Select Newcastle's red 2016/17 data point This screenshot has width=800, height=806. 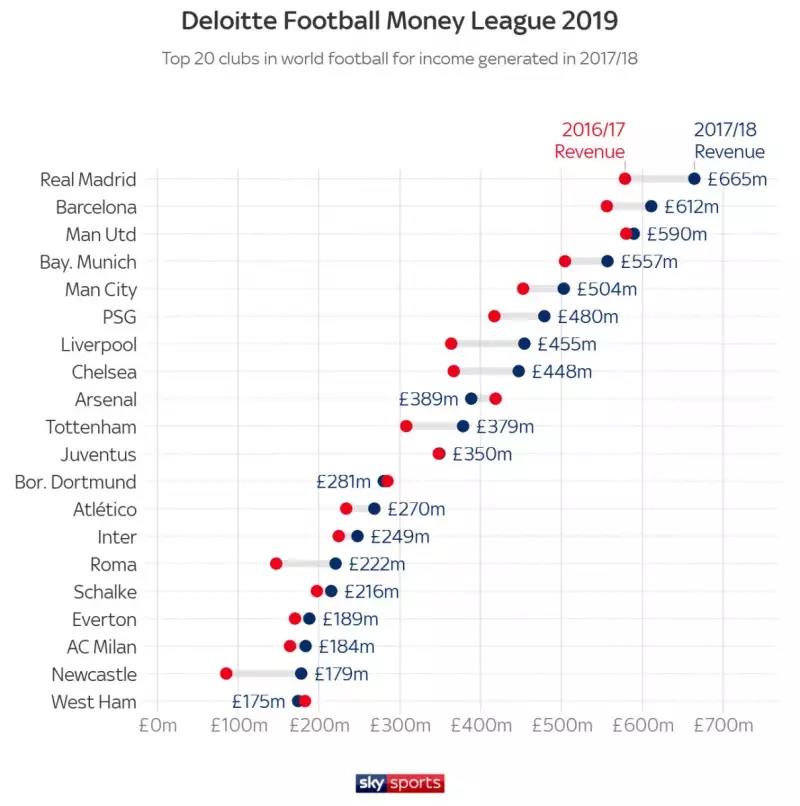click(226, 674)
